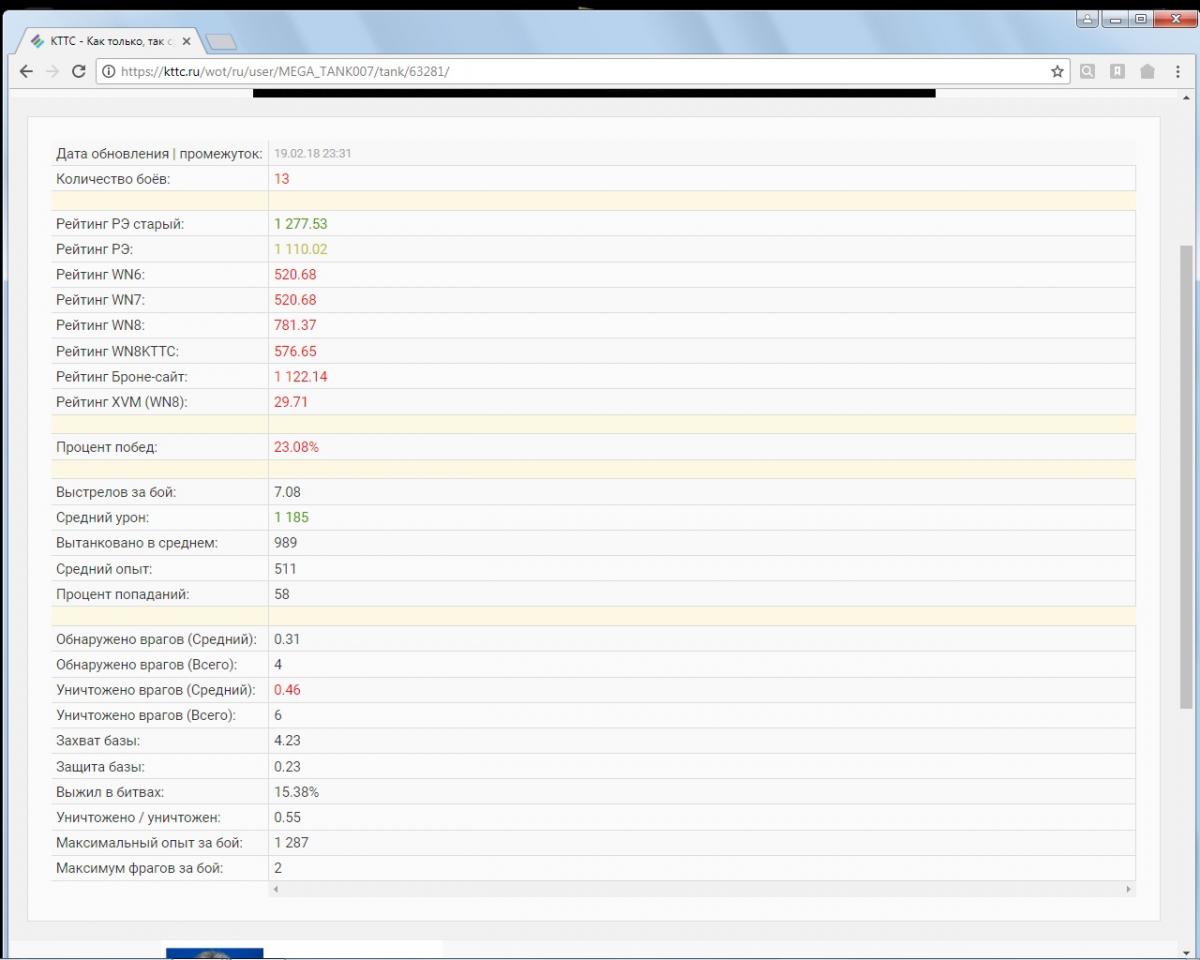Click the table's horizontal scroll right arrow

1128,889
